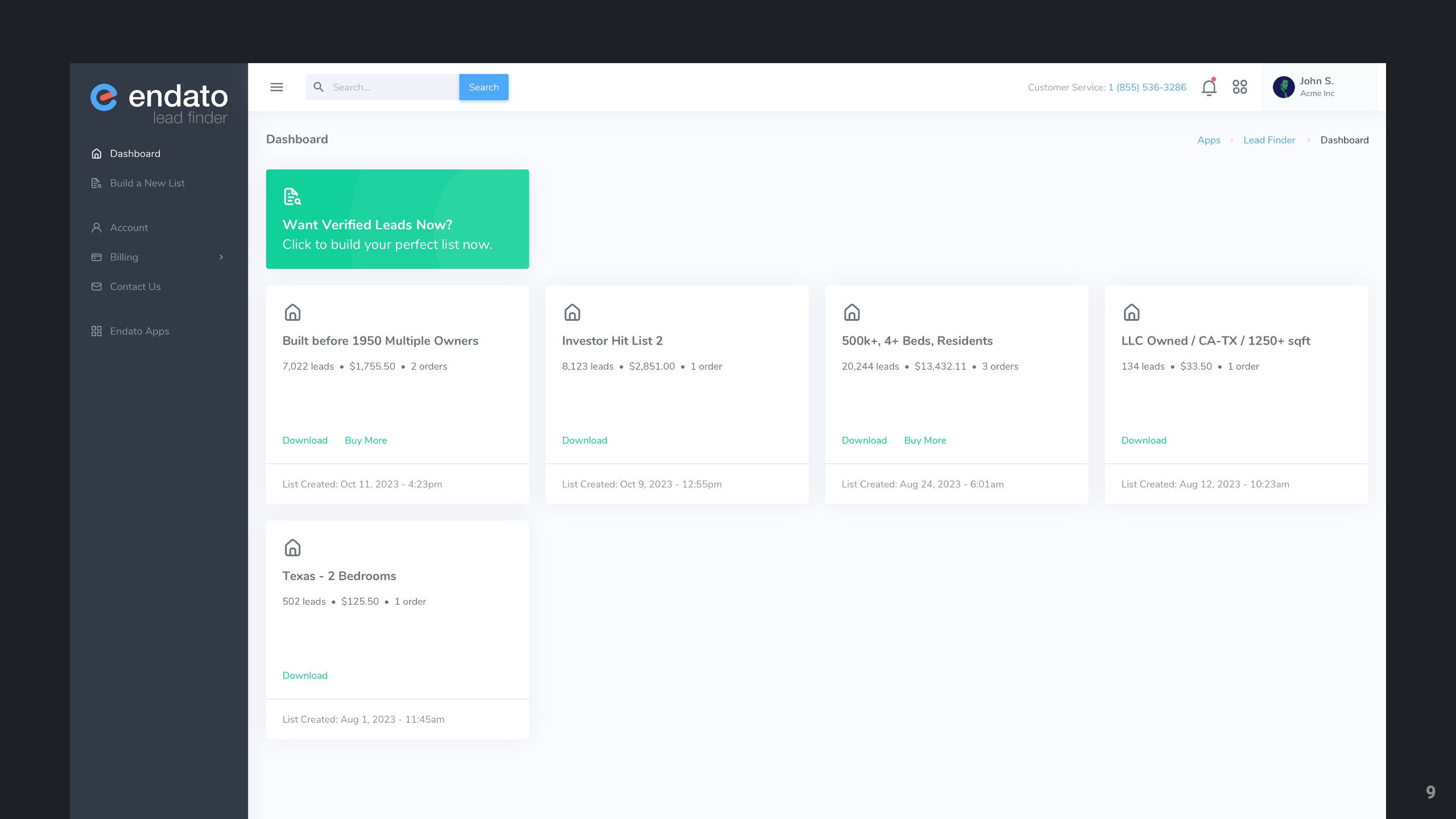
Task: Open the notifications bell icon
Action: pos(1209,88)
